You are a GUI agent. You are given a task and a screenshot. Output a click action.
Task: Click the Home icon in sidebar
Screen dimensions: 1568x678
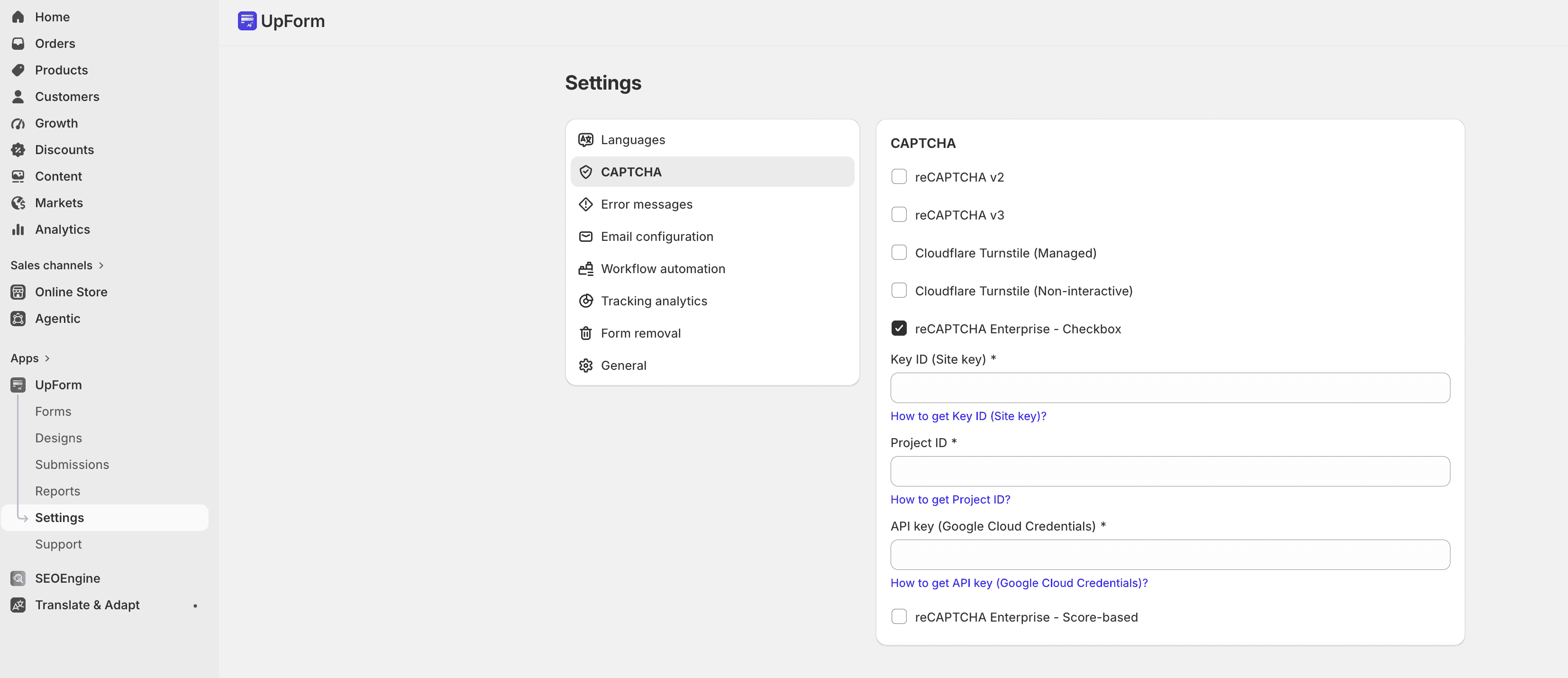coord(18,17)
